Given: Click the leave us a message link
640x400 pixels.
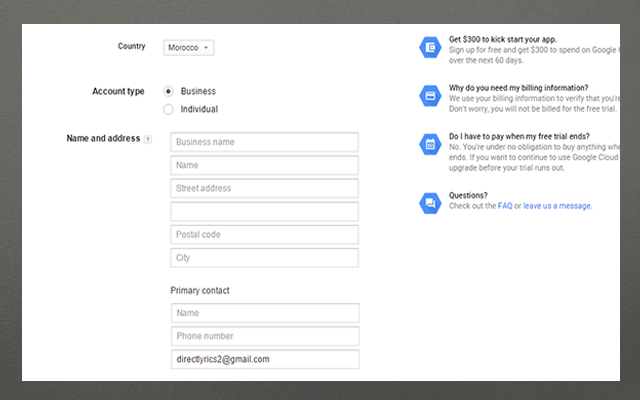Looking at the screenshot, I should tap(558, 206).
